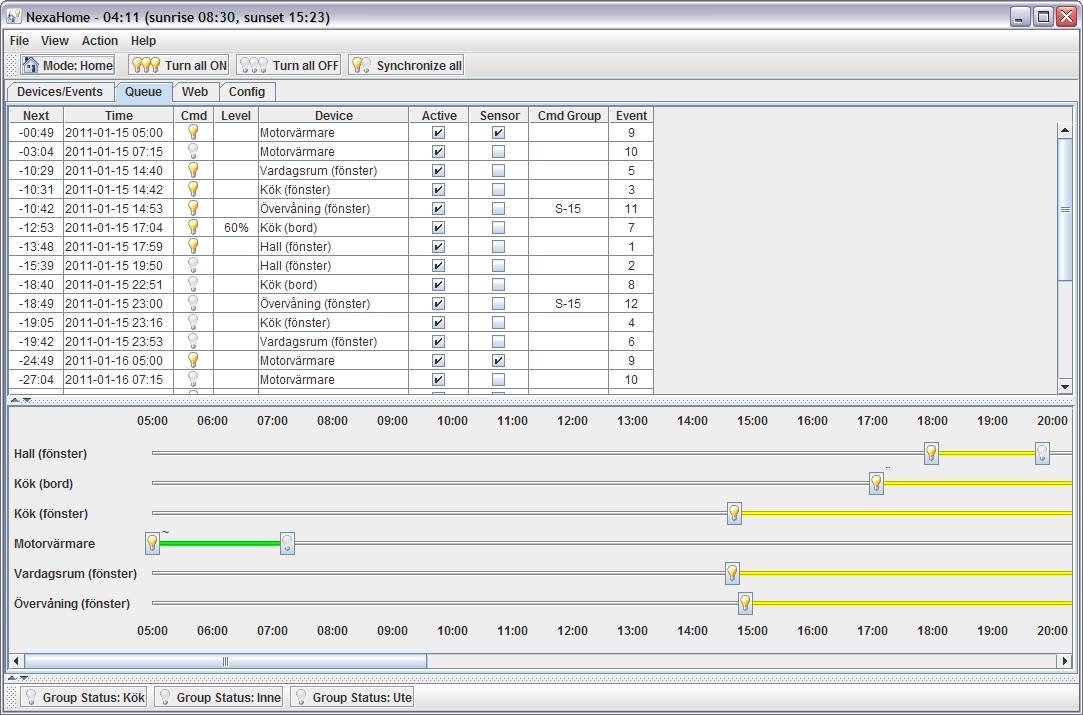
Task: Click the off-bulb icon in the 23:16 Kök (fönster) row
Action: tap(193, 322)
